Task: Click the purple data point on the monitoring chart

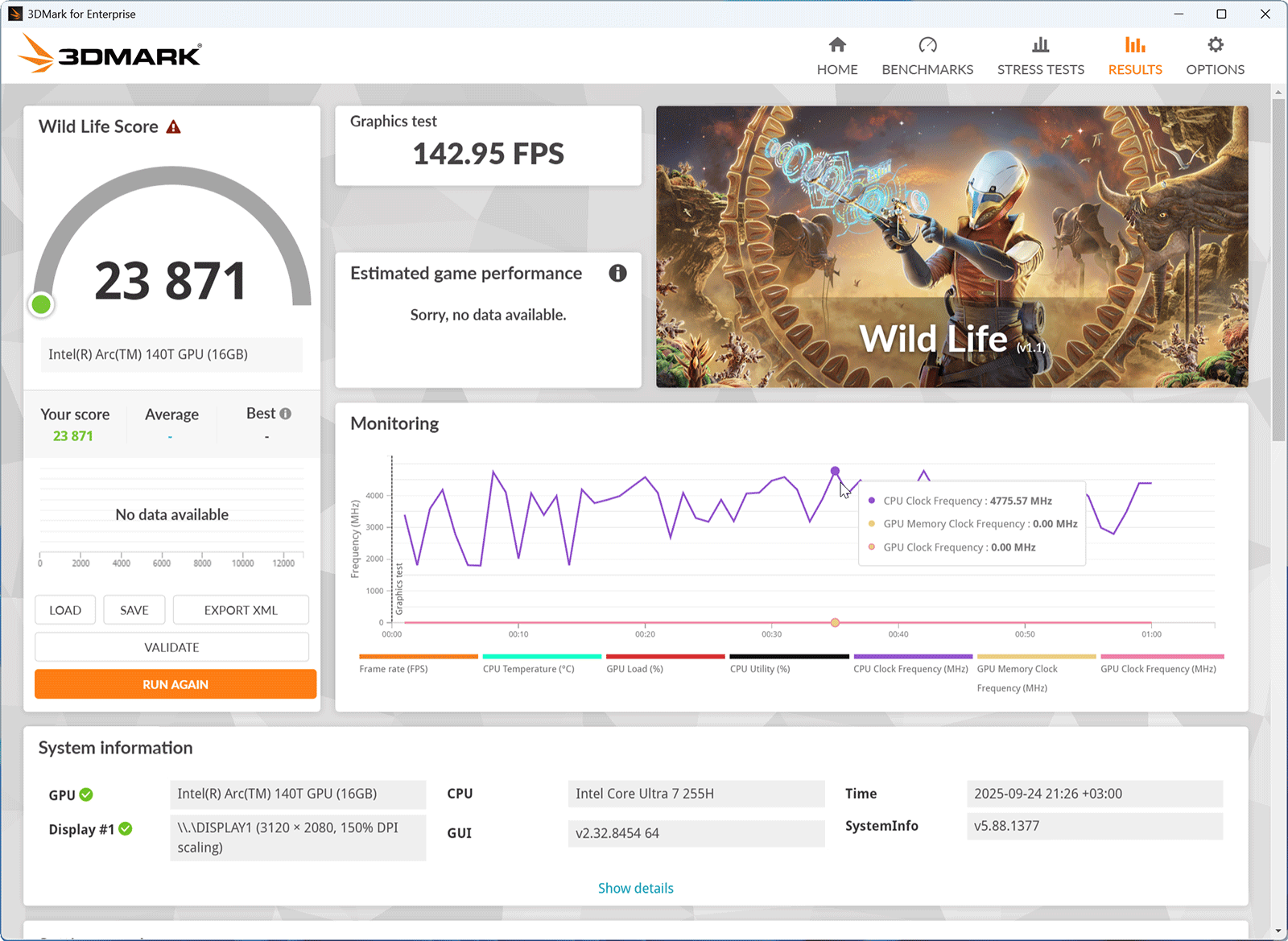Action: [x=835, y=471]
